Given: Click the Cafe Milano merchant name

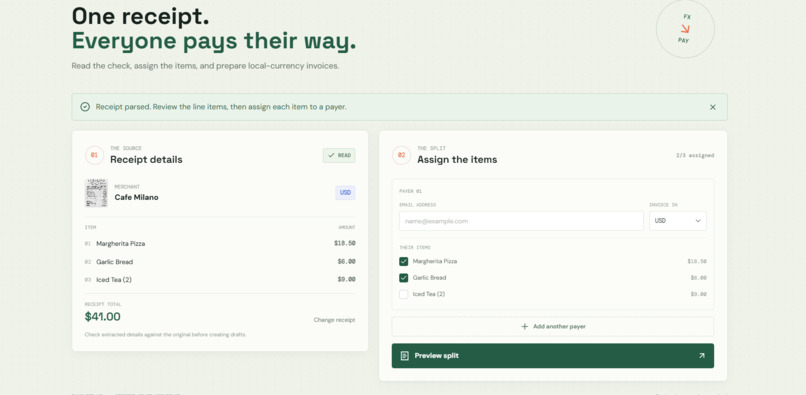Looking at the screenshot, I should point(136,198).
